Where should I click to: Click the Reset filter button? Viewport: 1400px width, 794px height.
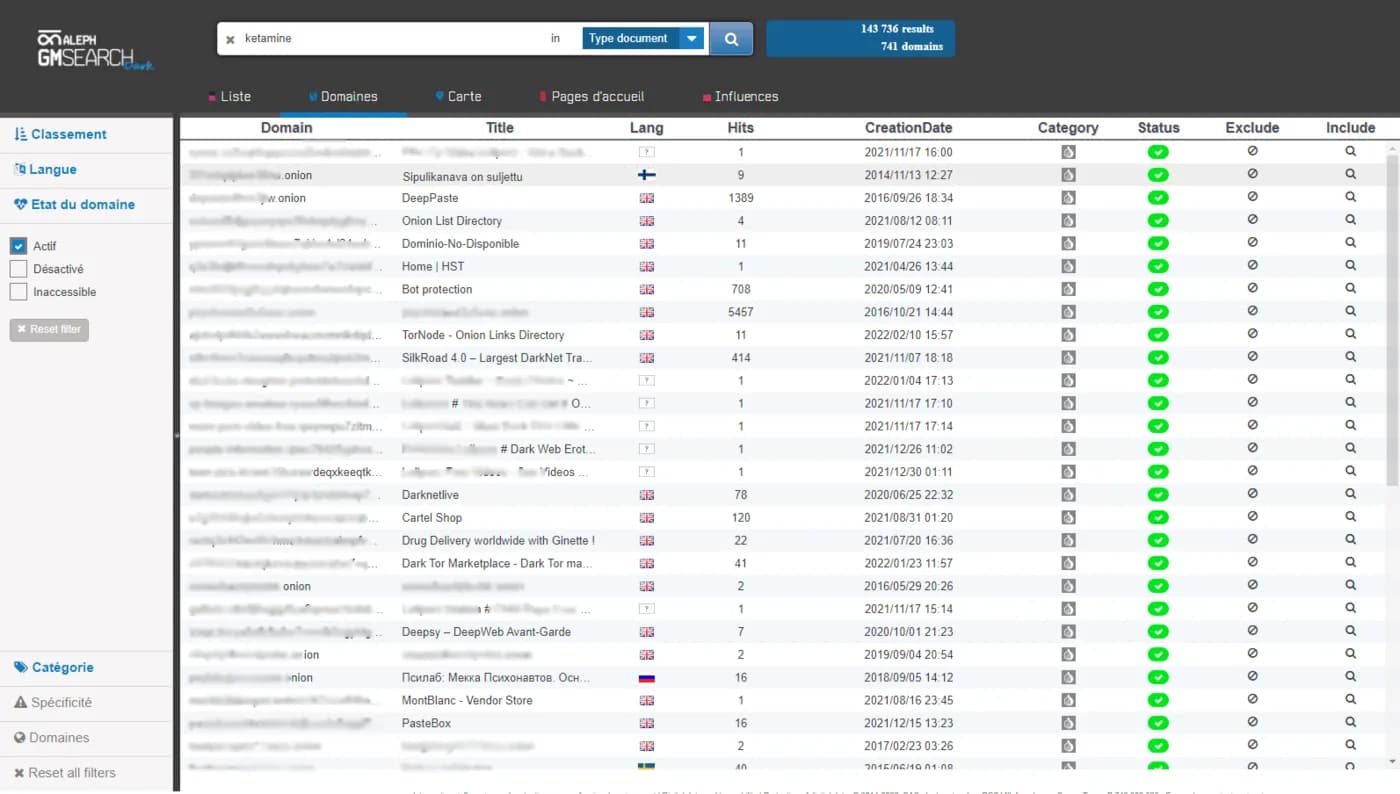[x=49, y=330]
